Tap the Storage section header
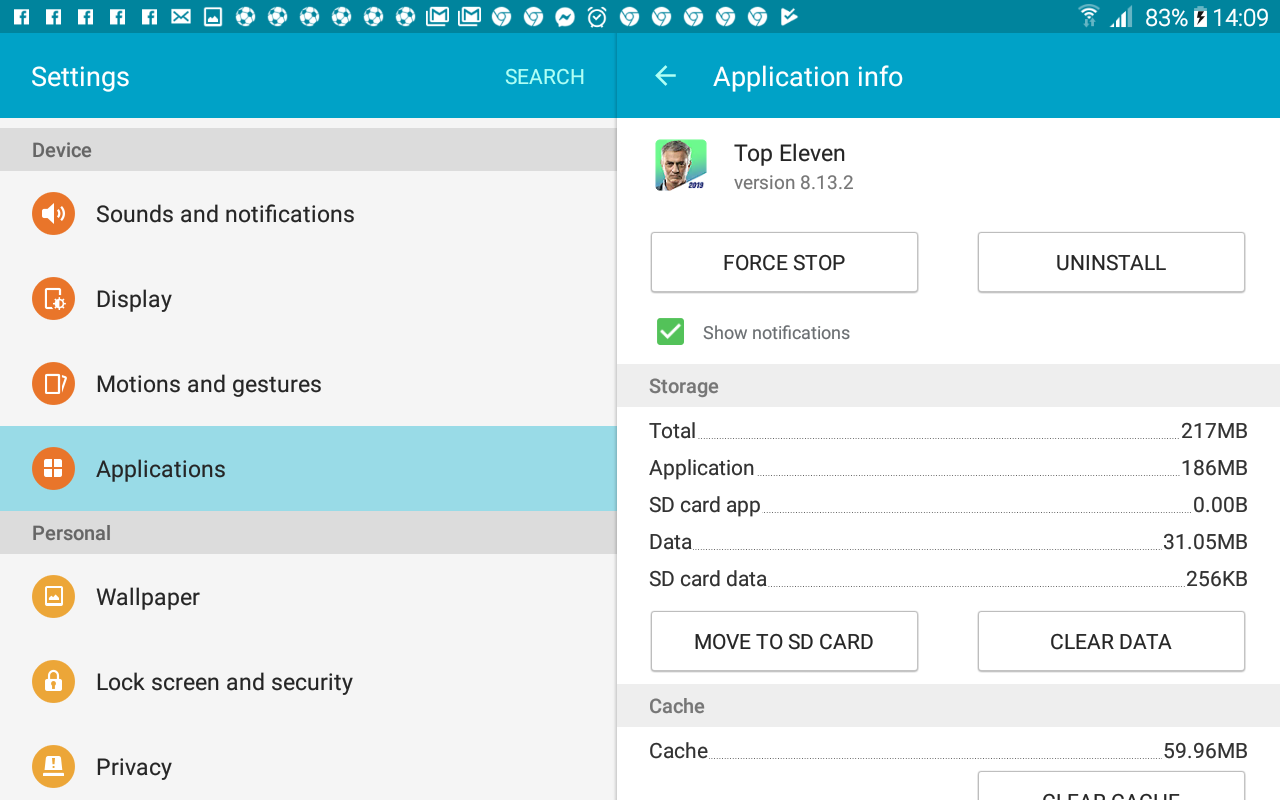1280x800 pixels. click(x=948, y=386)
